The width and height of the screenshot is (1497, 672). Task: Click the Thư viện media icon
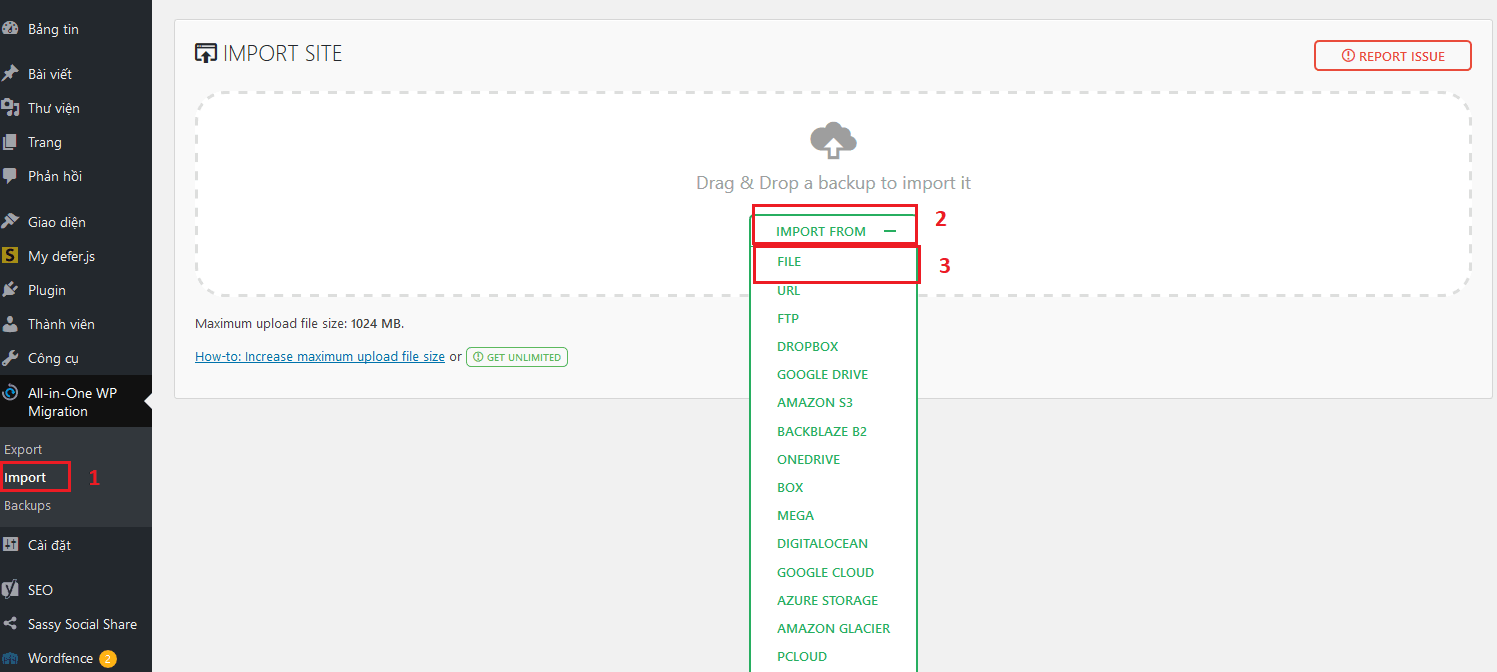coord(10,108)
